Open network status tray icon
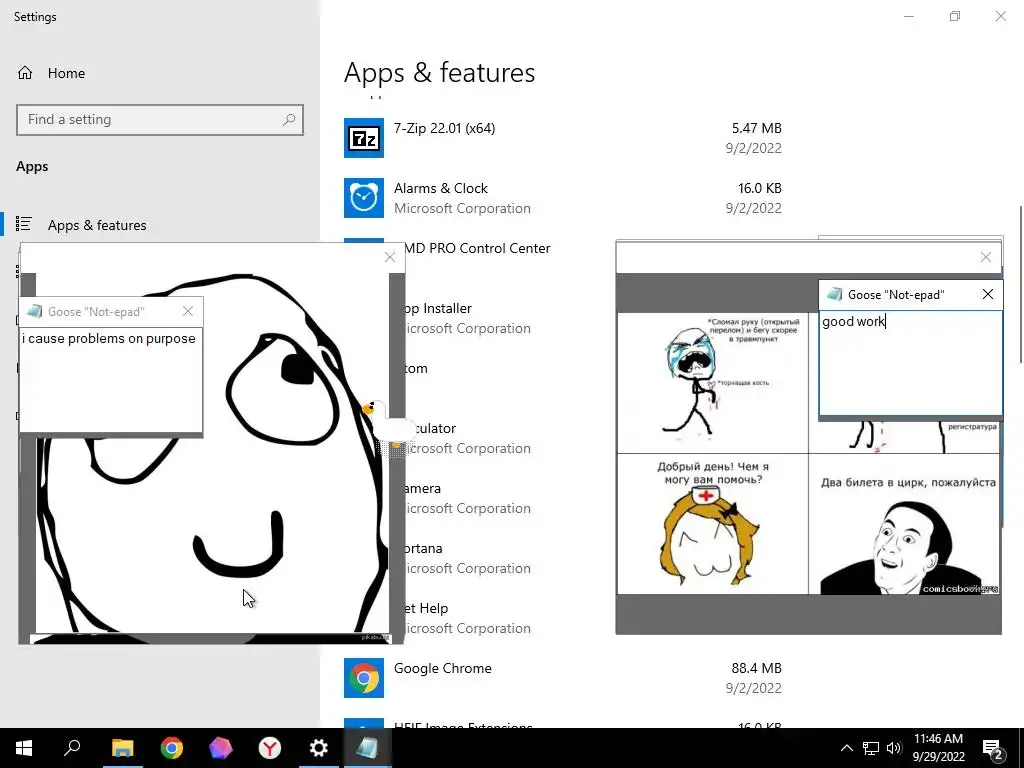The width and height of the screenshot is (1024, 768). tap(871, 748)
